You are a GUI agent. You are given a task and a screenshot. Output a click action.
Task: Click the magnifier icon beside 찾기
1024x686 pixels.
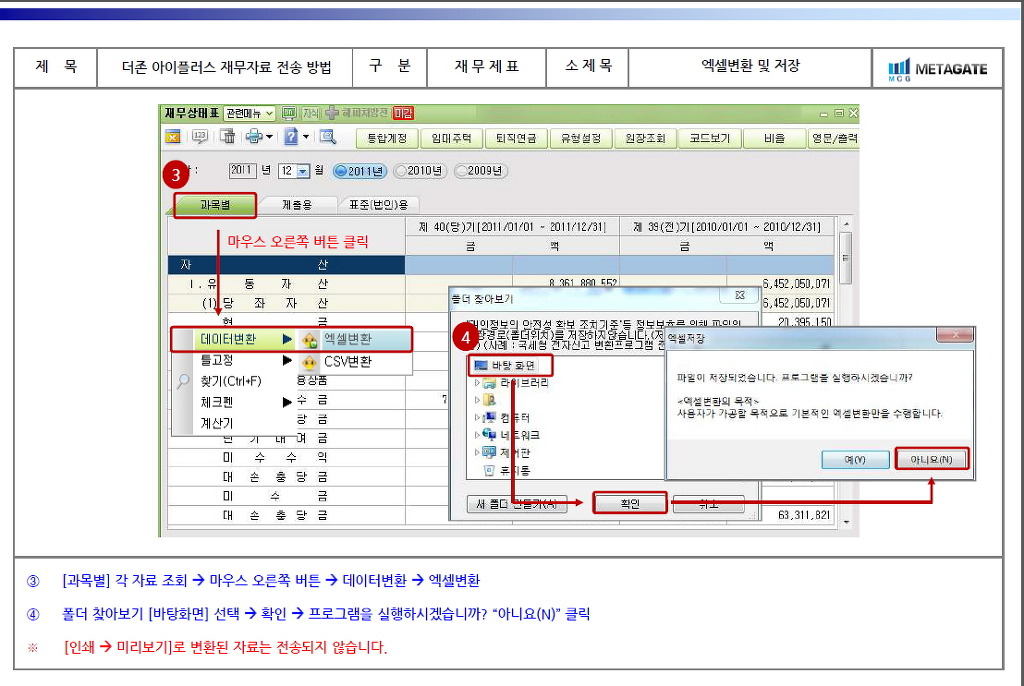click(184, 380)
